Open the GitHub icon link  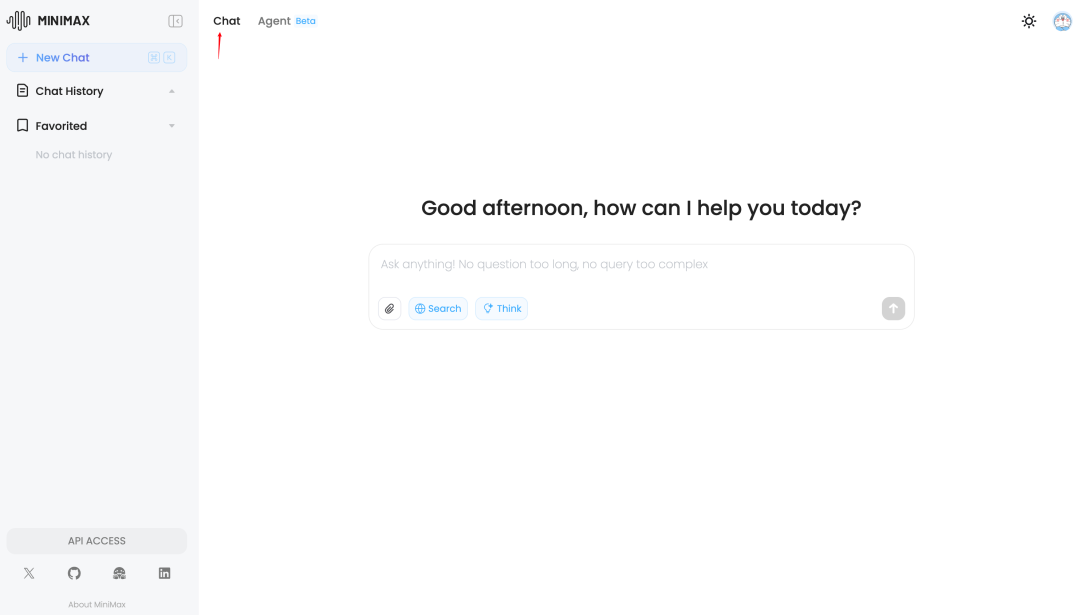click(74, 573)
